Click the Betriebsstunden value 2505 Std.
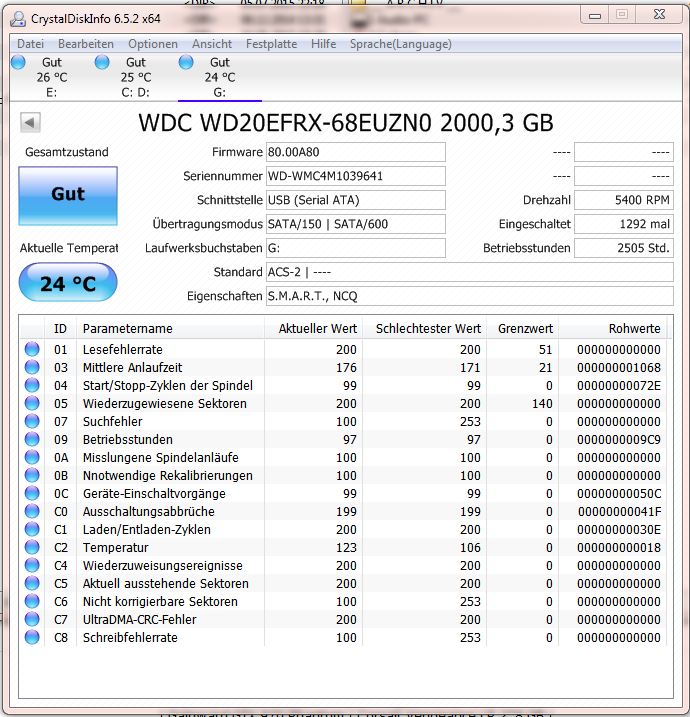Image resolution: width=690 pixels, height=717 pixels. pos(624,248)
